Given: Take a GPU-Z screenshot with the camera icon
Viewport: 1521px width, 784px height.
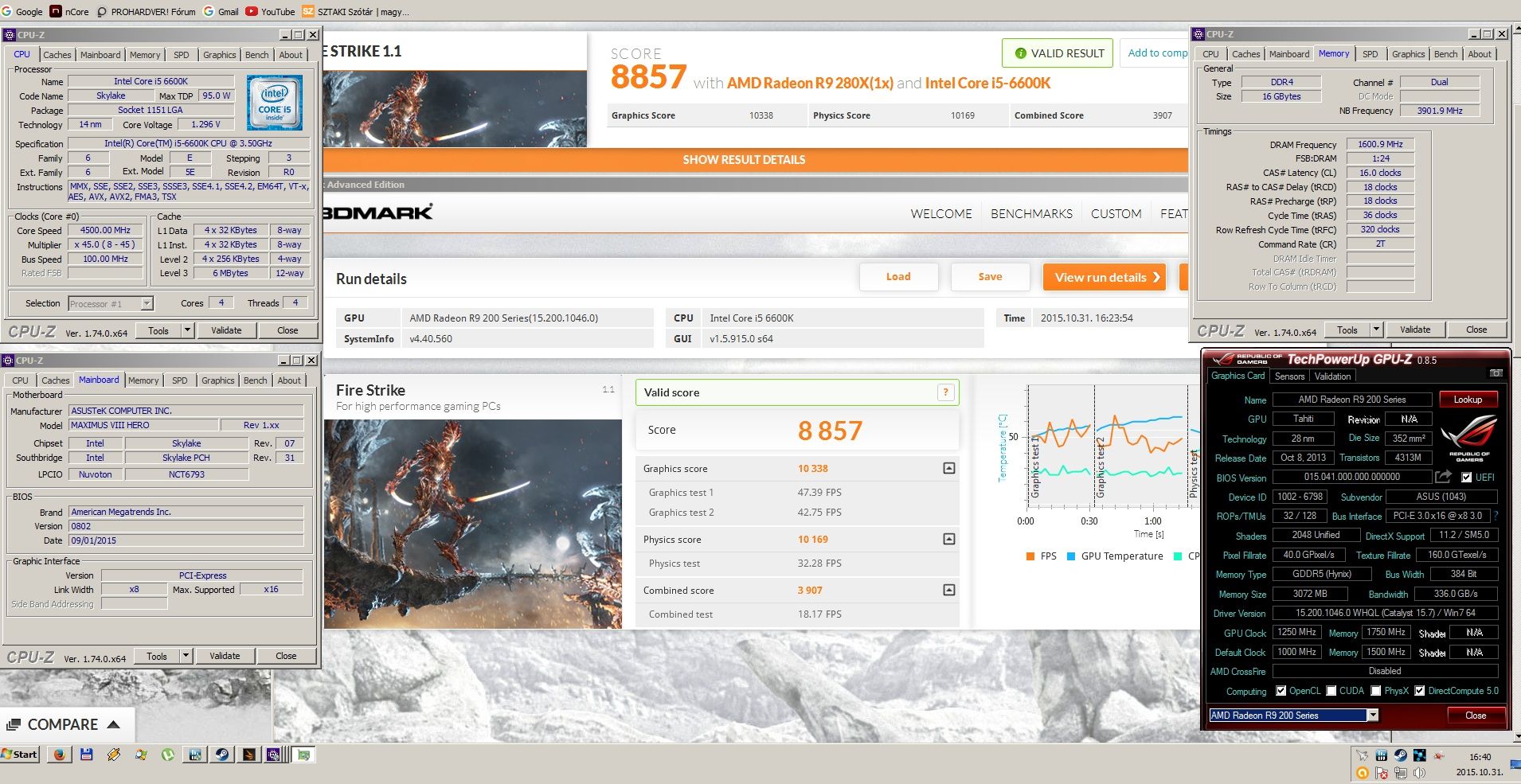Looking at the screenshot, I should 1496,373.
